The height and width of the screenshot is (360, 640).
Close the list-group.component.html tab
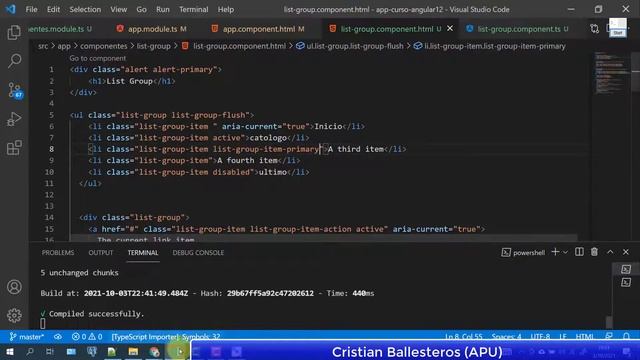[x=450, y=29]
